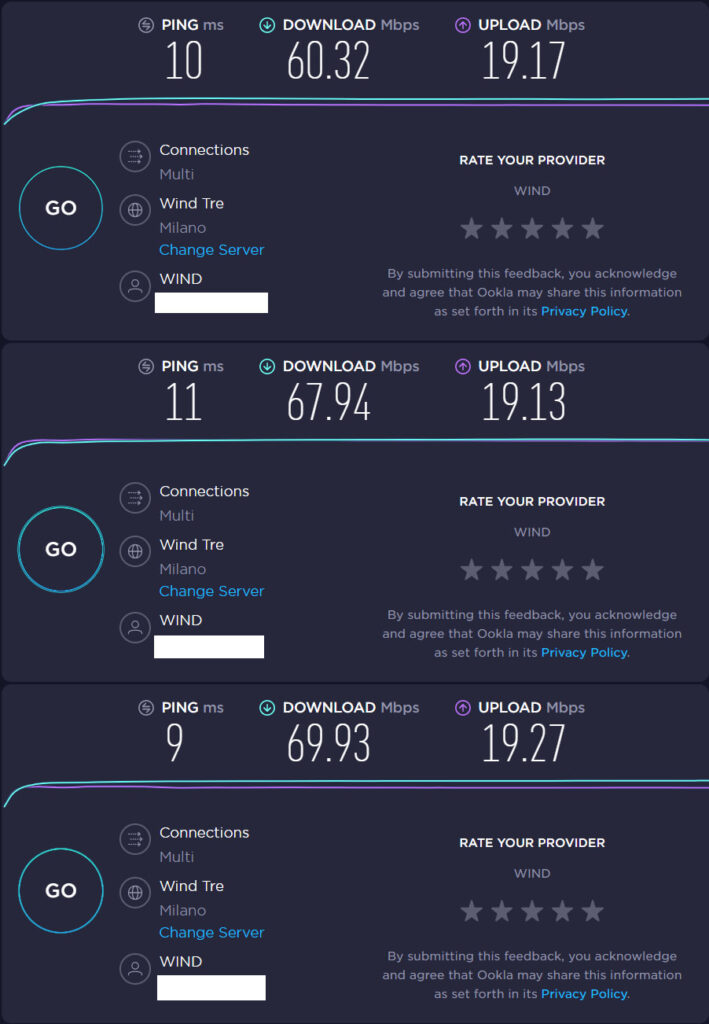Open Change Server in the third result
Screen dimensions: 709x1024
(x=211, y=932)
